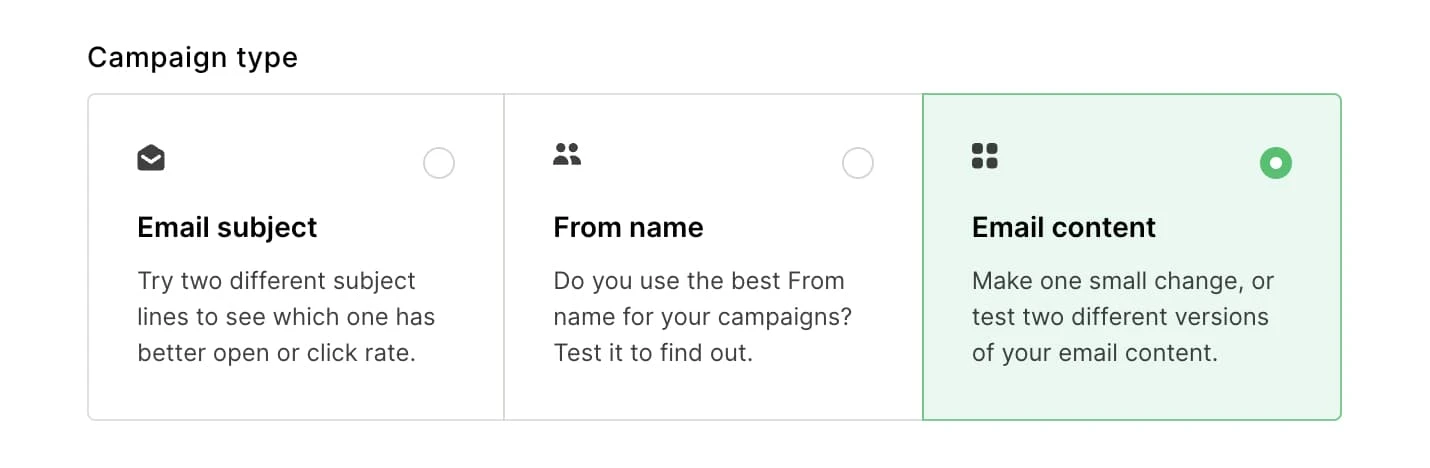Click the "Try two different subject" description line

276,281
